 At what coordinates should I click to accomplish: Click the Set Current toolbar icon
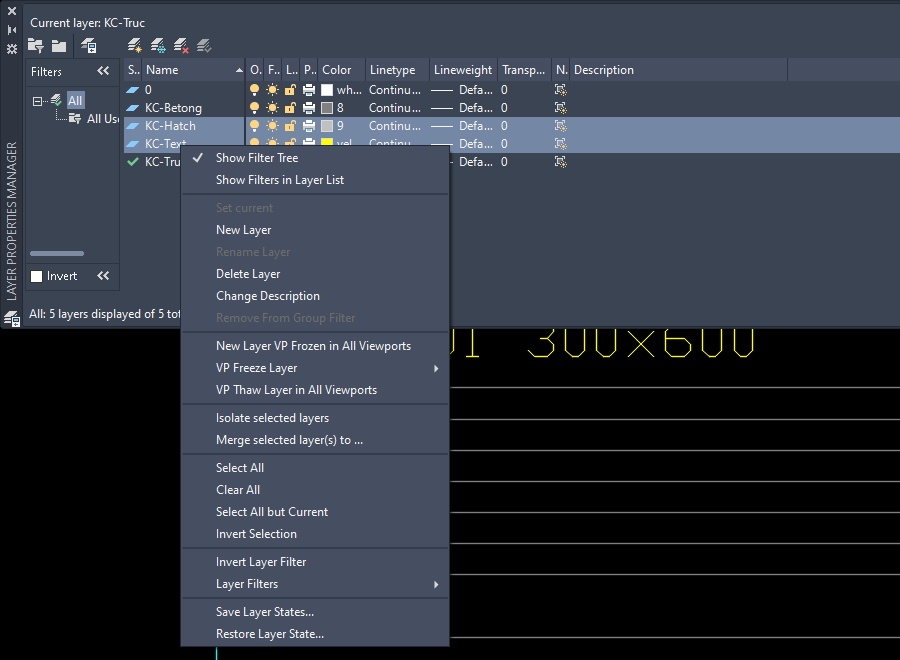(x=204, y=45)
